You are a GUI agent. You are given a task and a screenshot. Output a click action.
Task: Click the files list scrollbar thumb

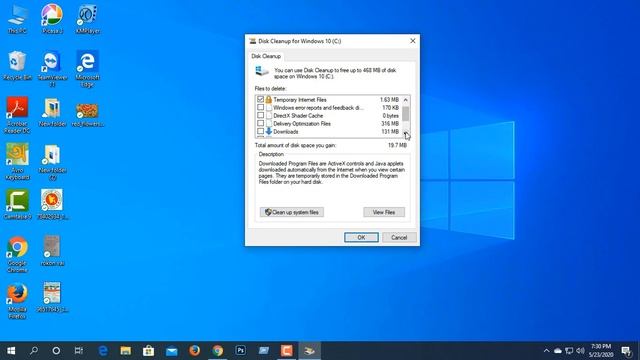coord(405,114)
